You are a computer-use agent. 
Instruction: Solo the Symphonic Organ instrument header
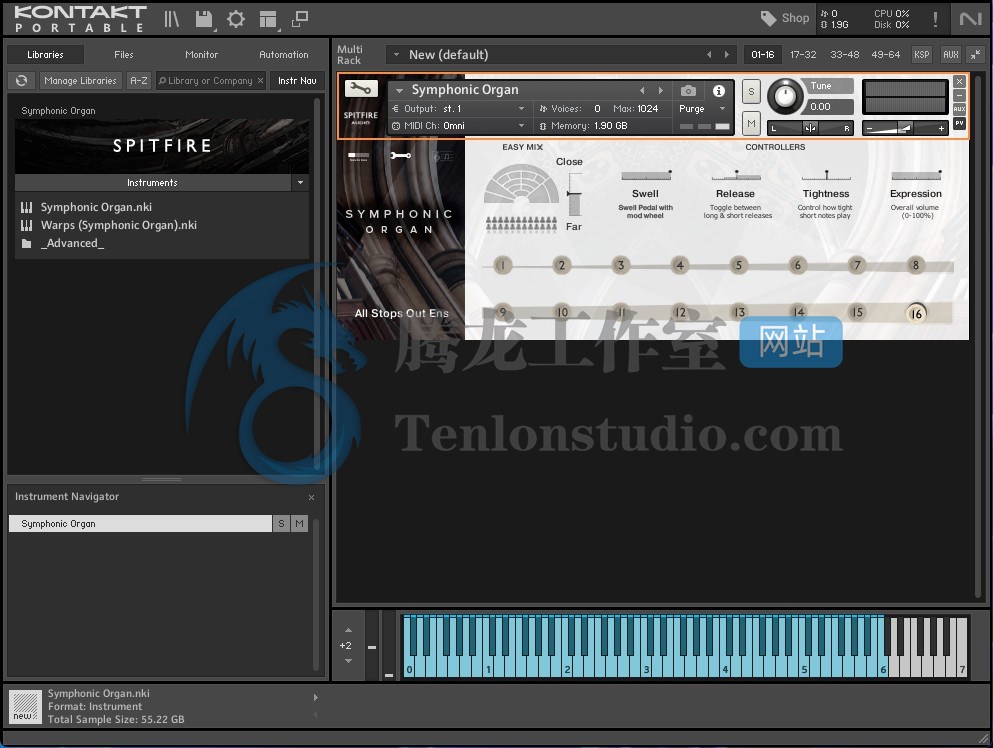(x=751, y=92)
